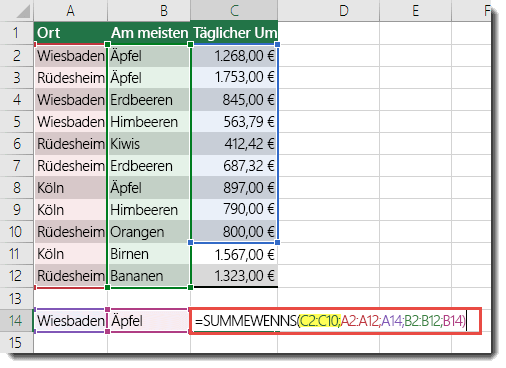Viewport: 506px width, 368px height.
Task: Click cell A3 'Rüdesheim'
Action: click(x=70, y=78)
